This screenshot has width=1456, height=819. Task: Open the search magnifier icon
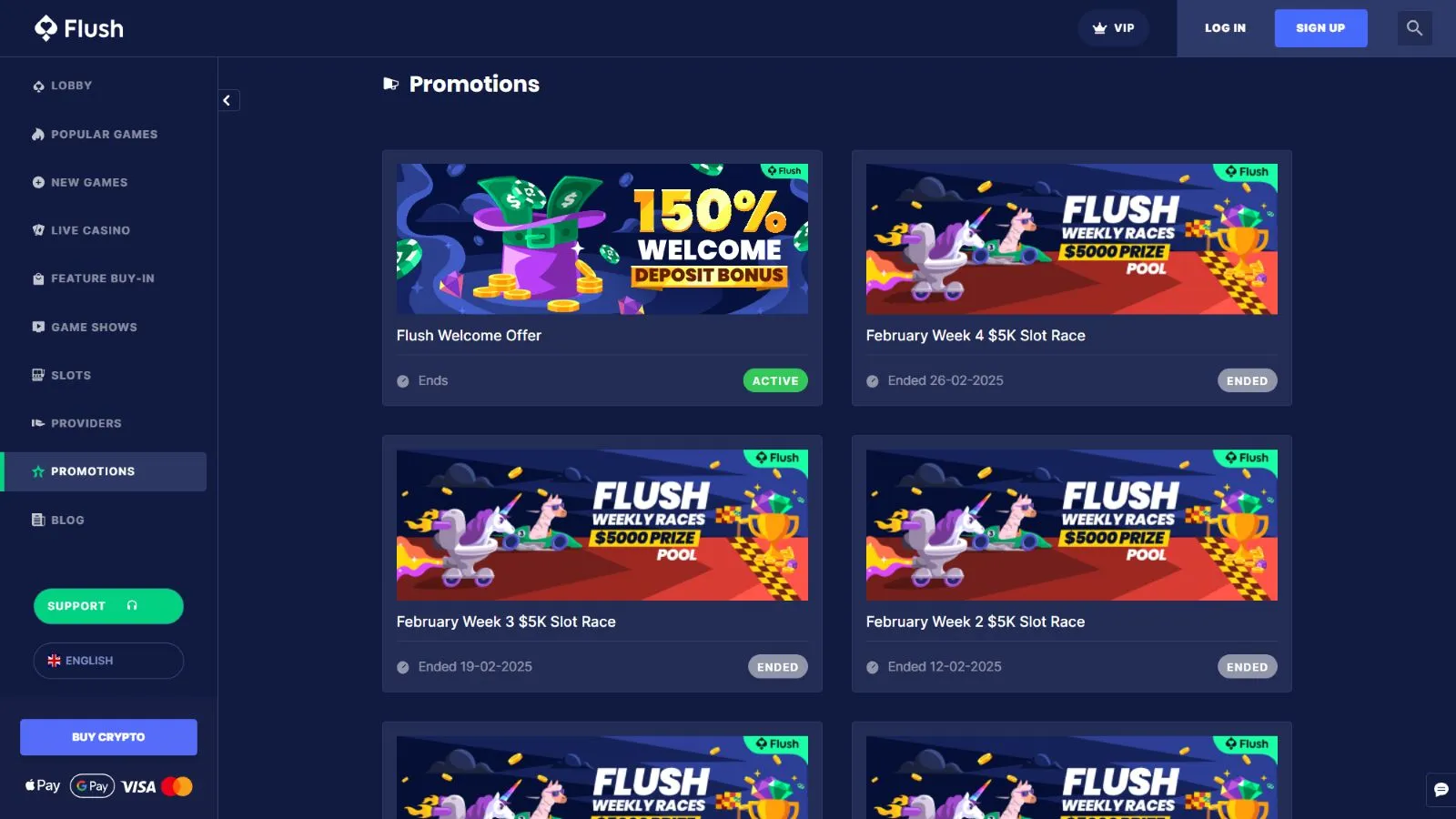pyautogui.click(x=1414, y=28)
